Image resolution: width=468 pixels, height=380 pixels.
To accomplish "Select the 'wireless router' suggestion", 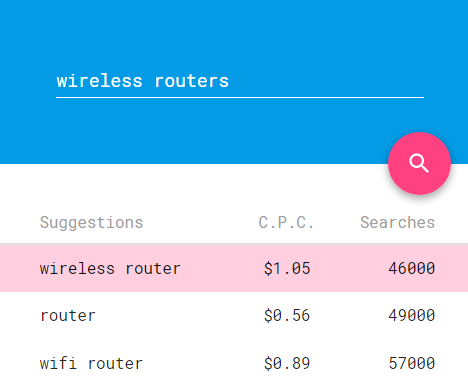I will coord(110,268).
